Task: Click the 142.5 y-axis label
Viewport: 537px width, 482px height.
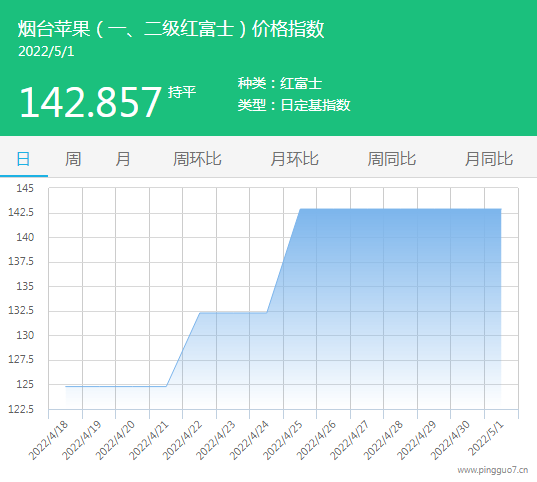Action: [21, 212]
